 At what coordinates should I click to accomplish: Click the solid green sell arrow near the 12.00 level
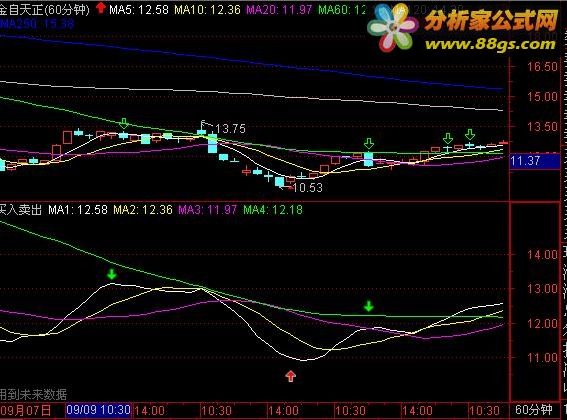coord(368,306)
